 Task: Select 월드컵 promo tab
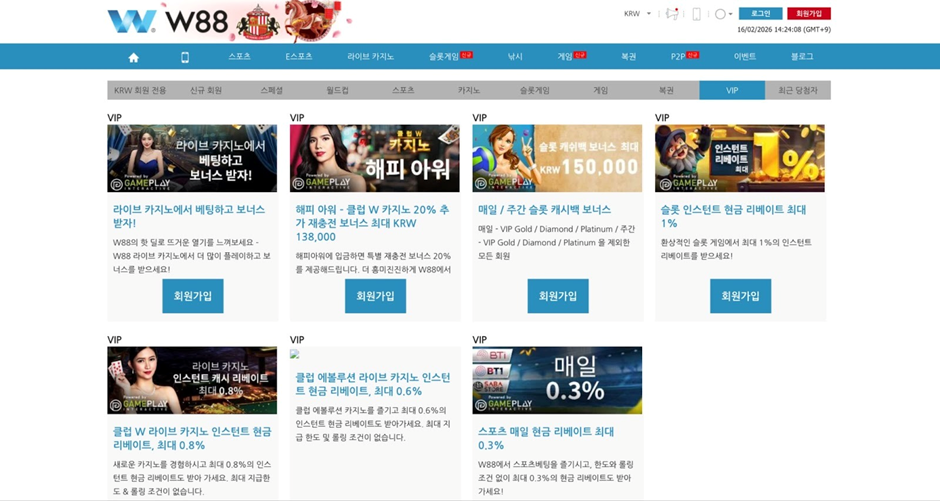tap(338, 90)
